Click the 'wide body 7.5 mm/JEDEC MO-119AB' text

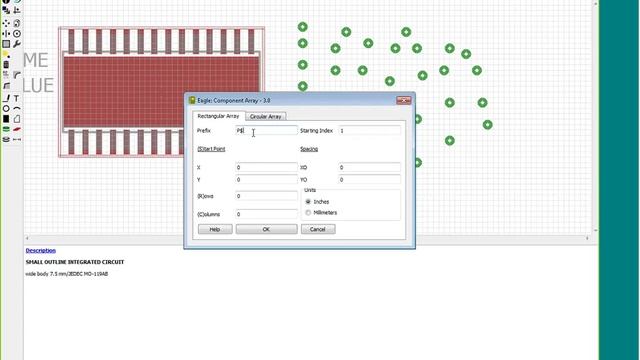(67, 274)
